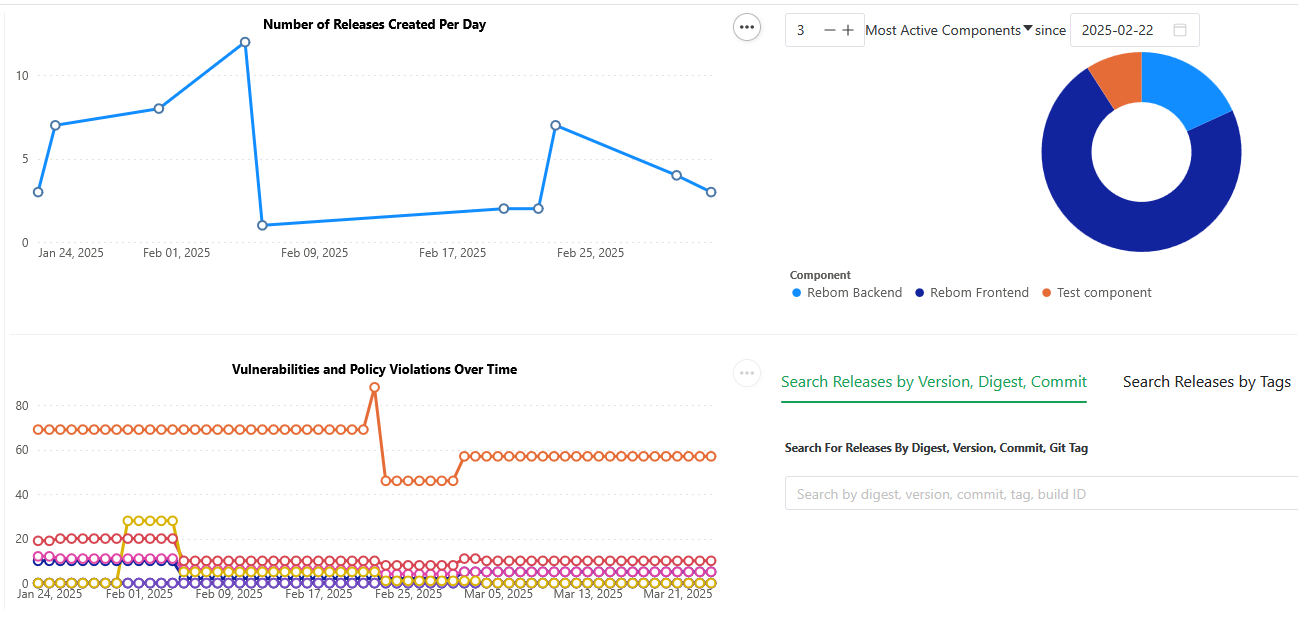Click the last data point on the releases line

[x=711, y=192]
